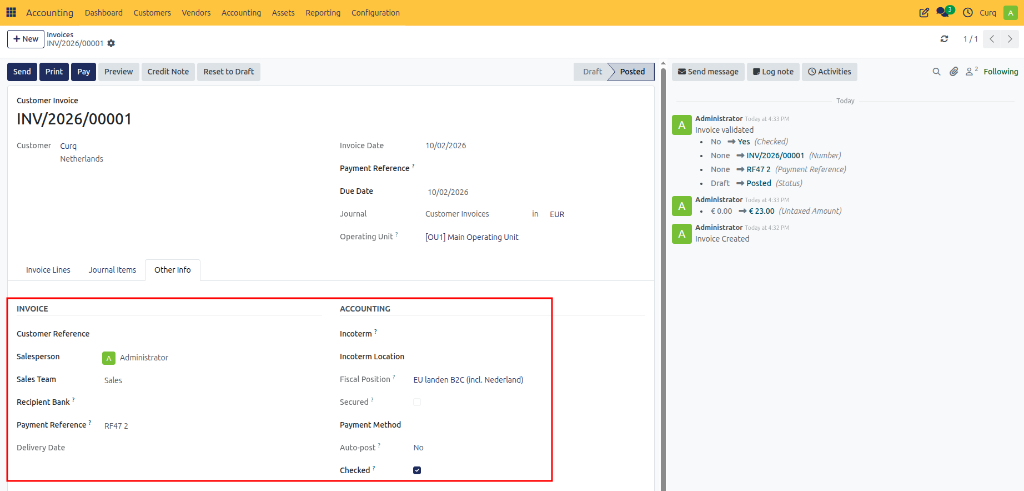This screenshot has width=1024, height=491.
Task: Show followers via the person icon
Action: pos(971,71)
